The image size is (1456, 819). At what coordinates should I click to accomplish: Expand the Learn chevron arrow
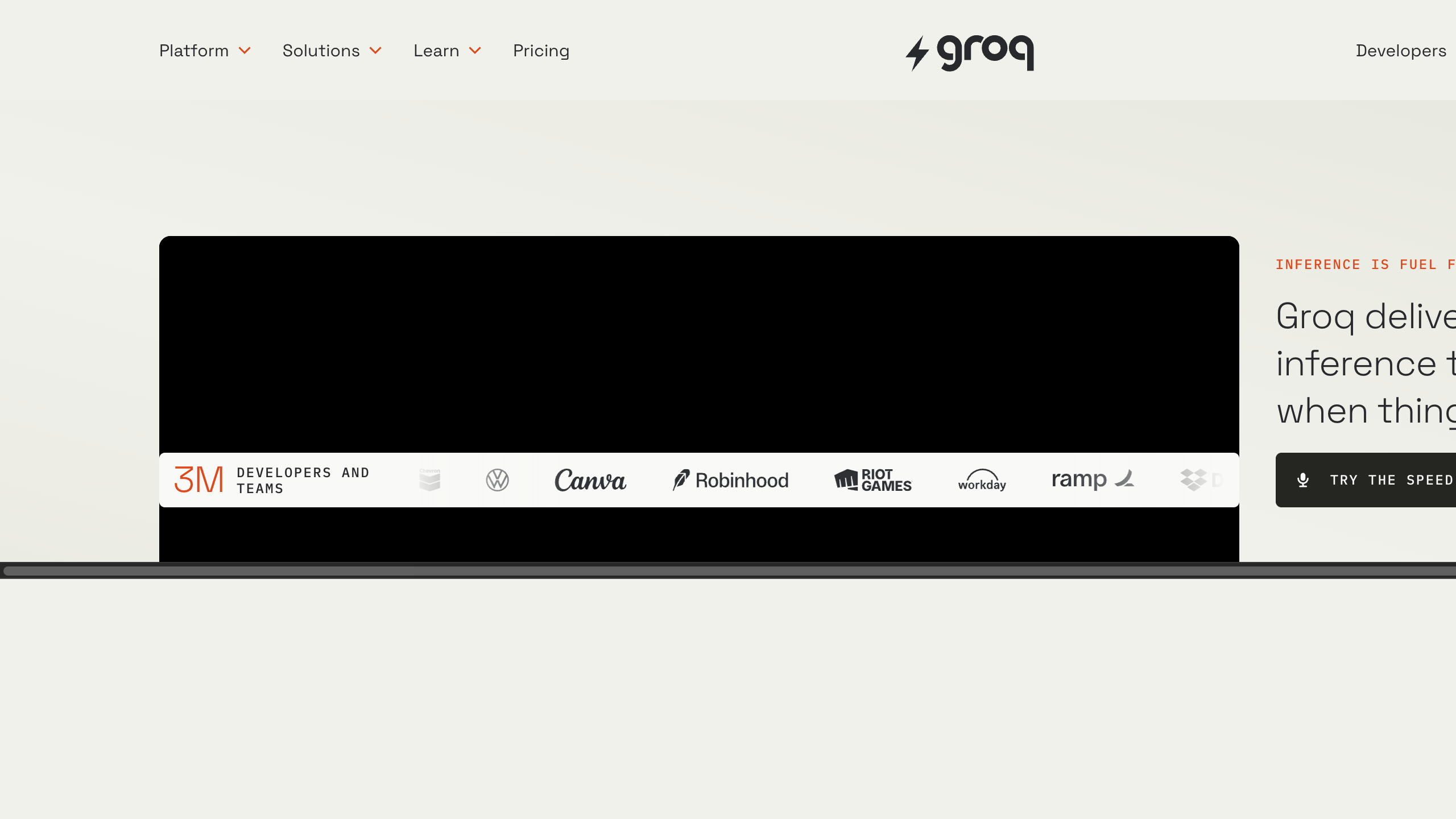point(475,51)
